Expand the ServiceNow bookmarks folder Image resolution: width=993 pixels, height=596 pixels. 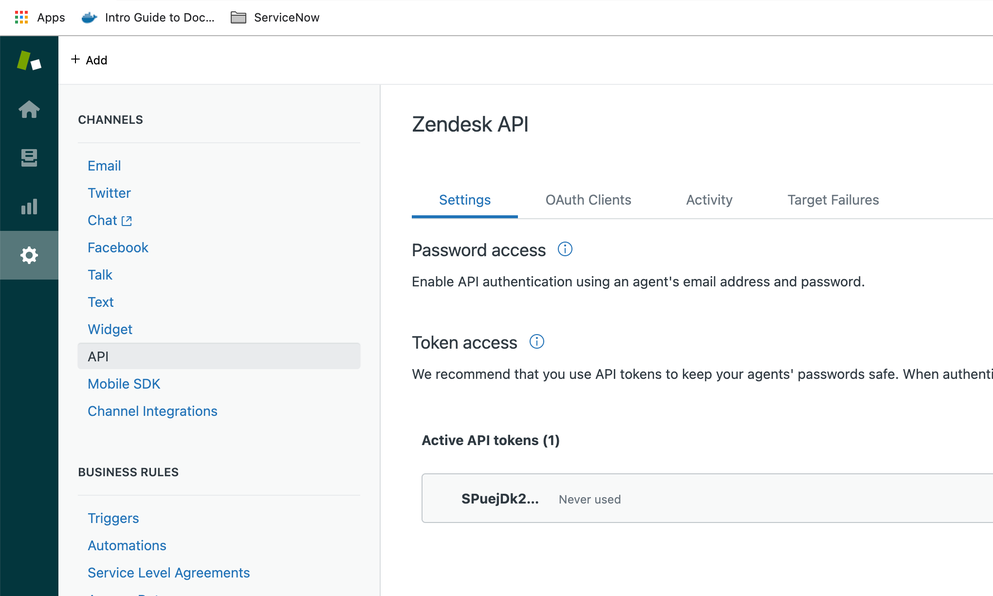coord(274,17)
